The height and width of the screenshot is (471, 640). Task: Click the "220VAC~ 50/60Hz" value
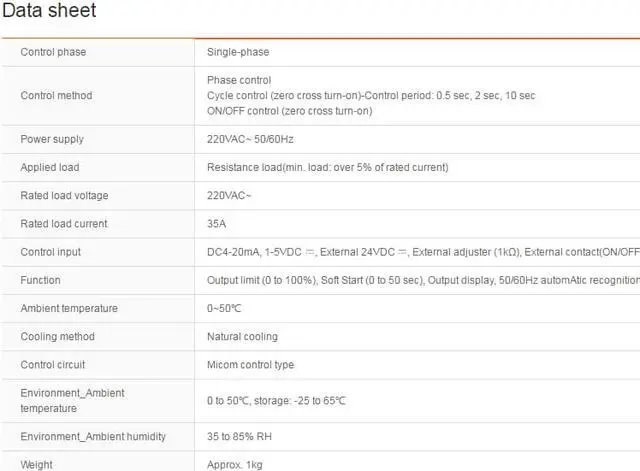[251, 139]
